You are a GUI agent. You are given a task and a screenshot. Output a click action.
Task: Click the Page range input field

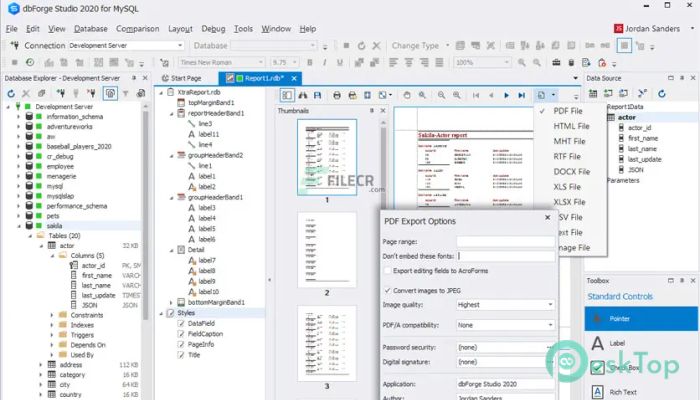505,242
